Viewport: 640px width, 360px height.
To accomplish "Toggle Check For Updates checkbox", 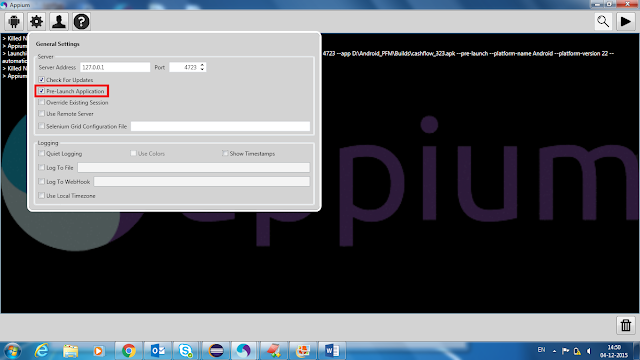I will click(x=41, y=80).
